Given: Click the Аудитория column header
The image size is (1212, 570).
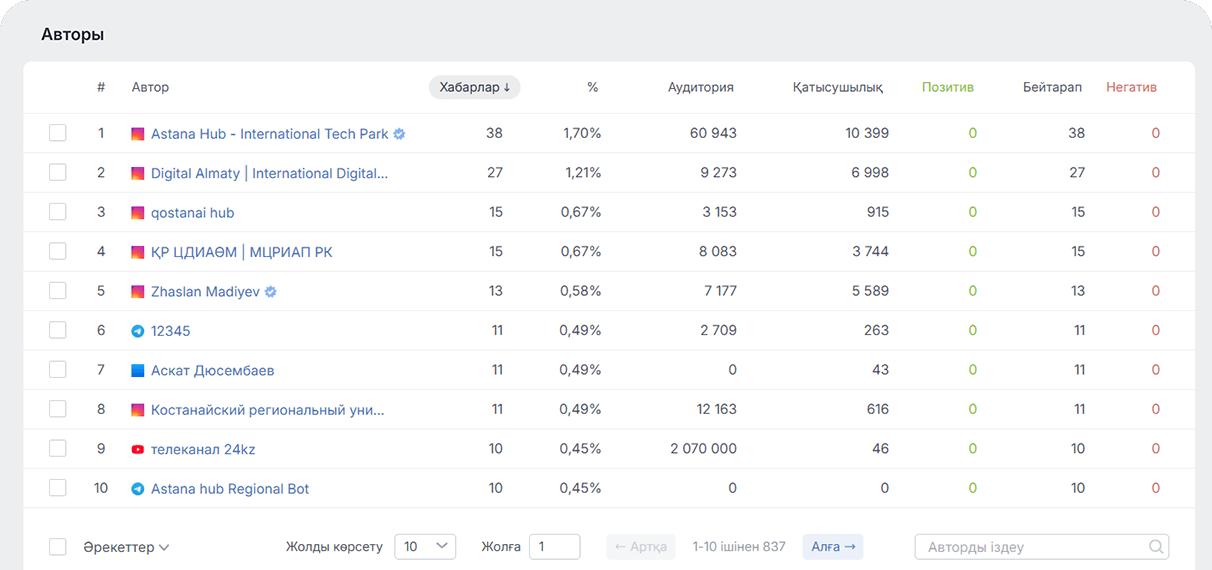Looking at the screenshot, I should pyautogui.click(x=701, y=87).
